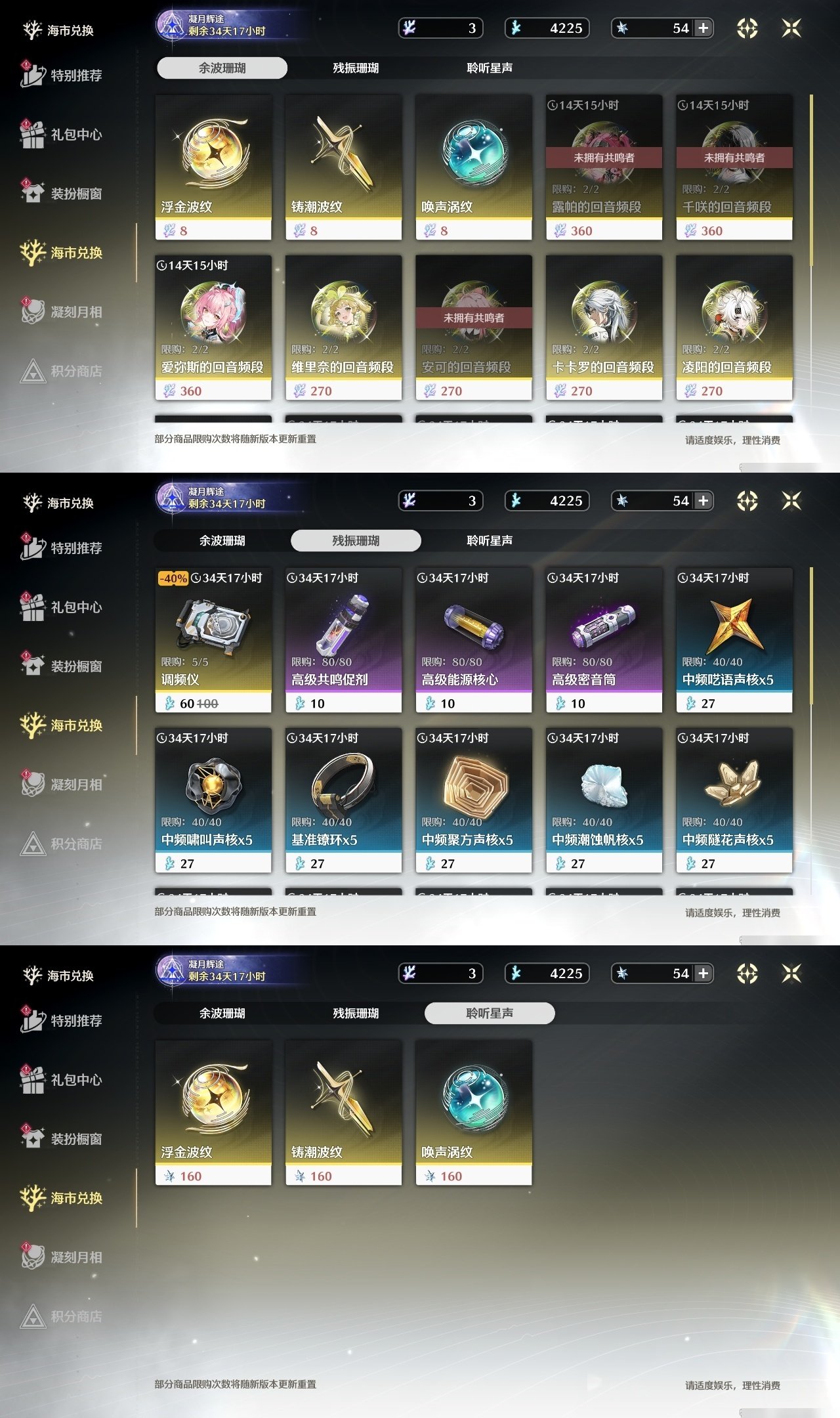Image resolution: width=840 pixels, height=1418 pixels.
Task: Click the highlighted 残振珊瑚 tab
Action: [x=356, y=540]
